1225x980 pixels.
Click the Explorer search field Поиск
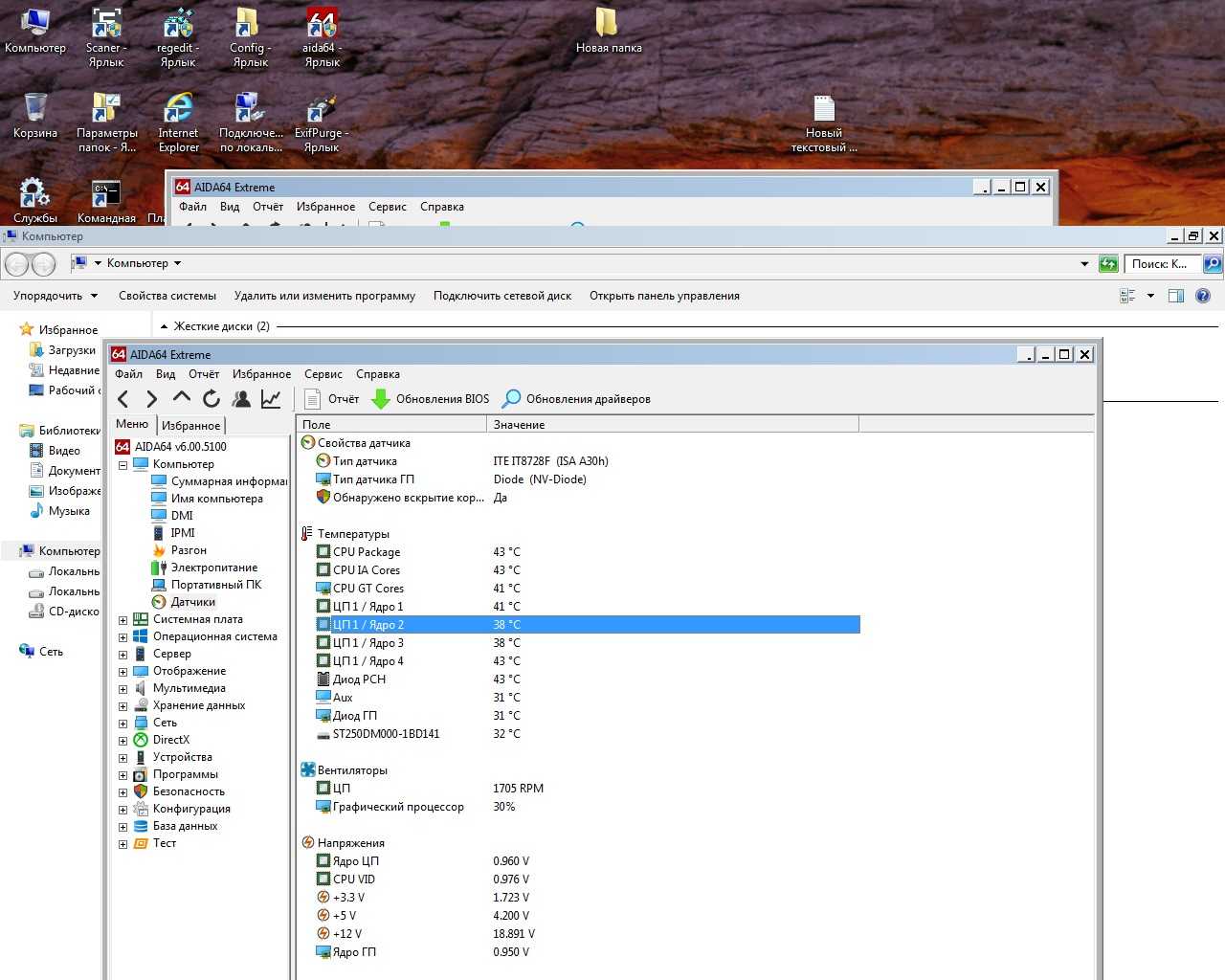(x=1162, y=264)
